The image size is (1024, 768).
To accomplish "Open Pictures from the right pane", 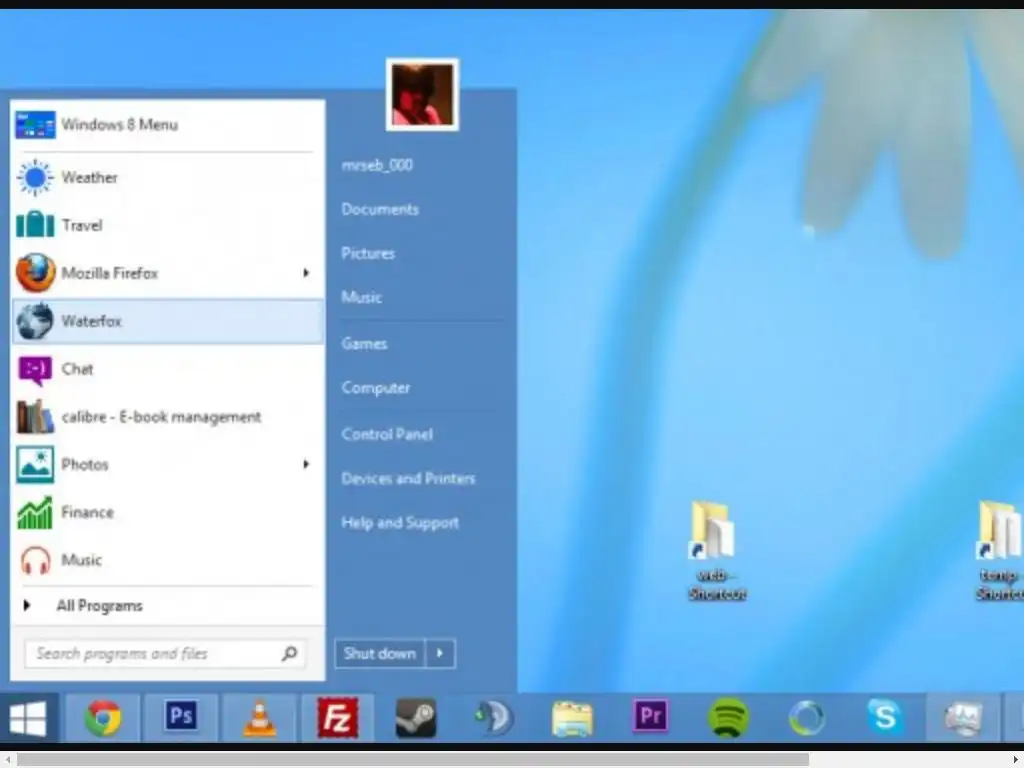I will click(368, 253).
